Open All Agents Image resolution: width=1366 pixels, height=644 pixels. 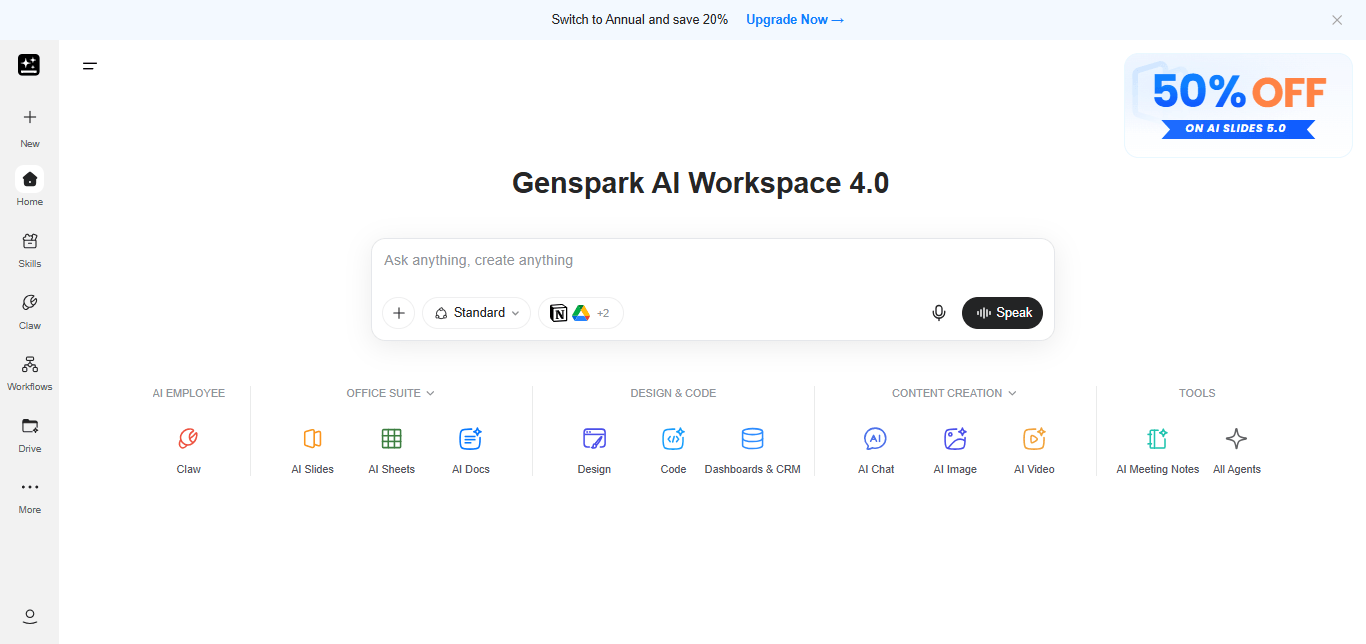[1237, 450]
